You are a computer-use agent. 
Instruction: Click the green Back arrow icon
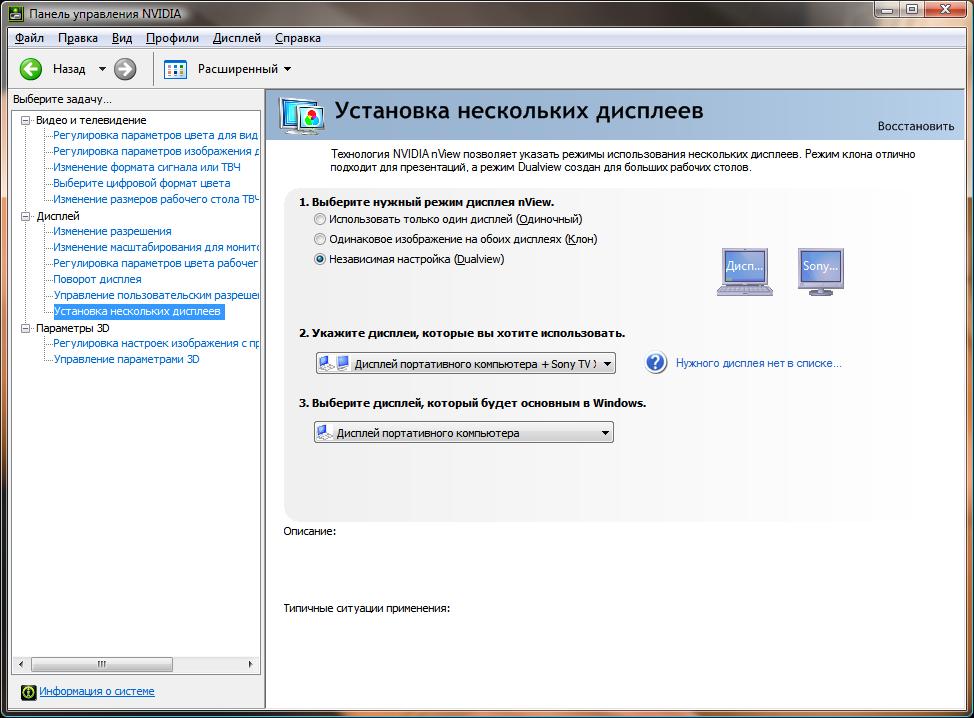click(x=30, y=69)
